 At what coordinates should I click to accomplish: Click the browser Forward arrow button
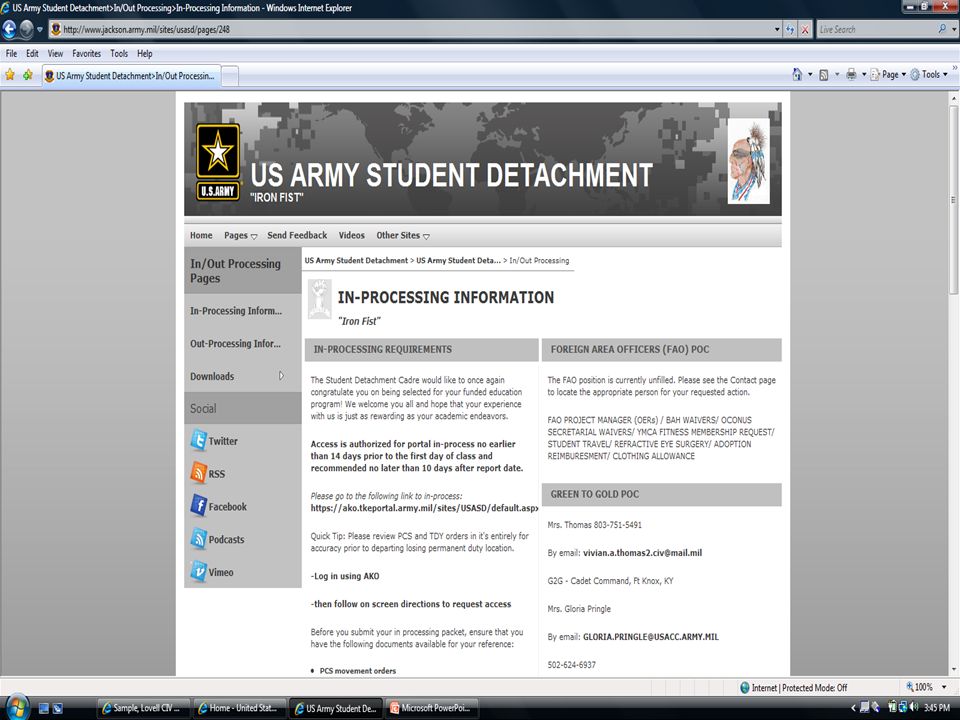pos(26,29)
